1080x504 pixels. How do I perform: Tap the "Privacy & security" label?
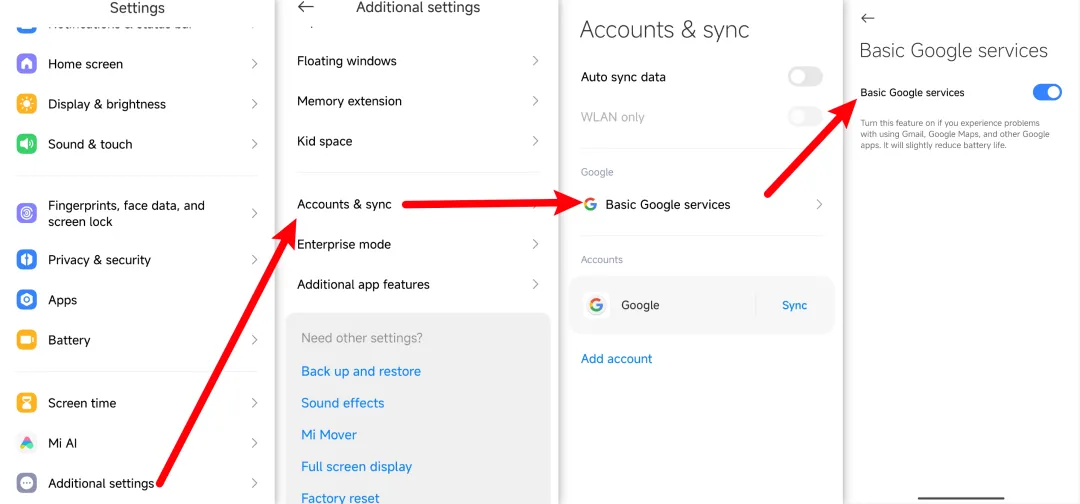[99, 260]
